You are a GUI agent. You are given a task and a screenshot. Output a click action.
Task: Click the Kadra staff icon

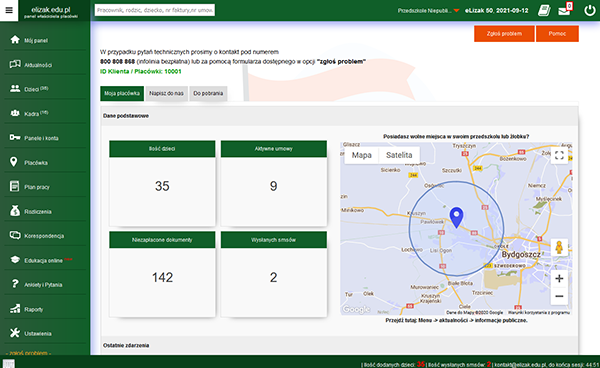pos(15,113)
